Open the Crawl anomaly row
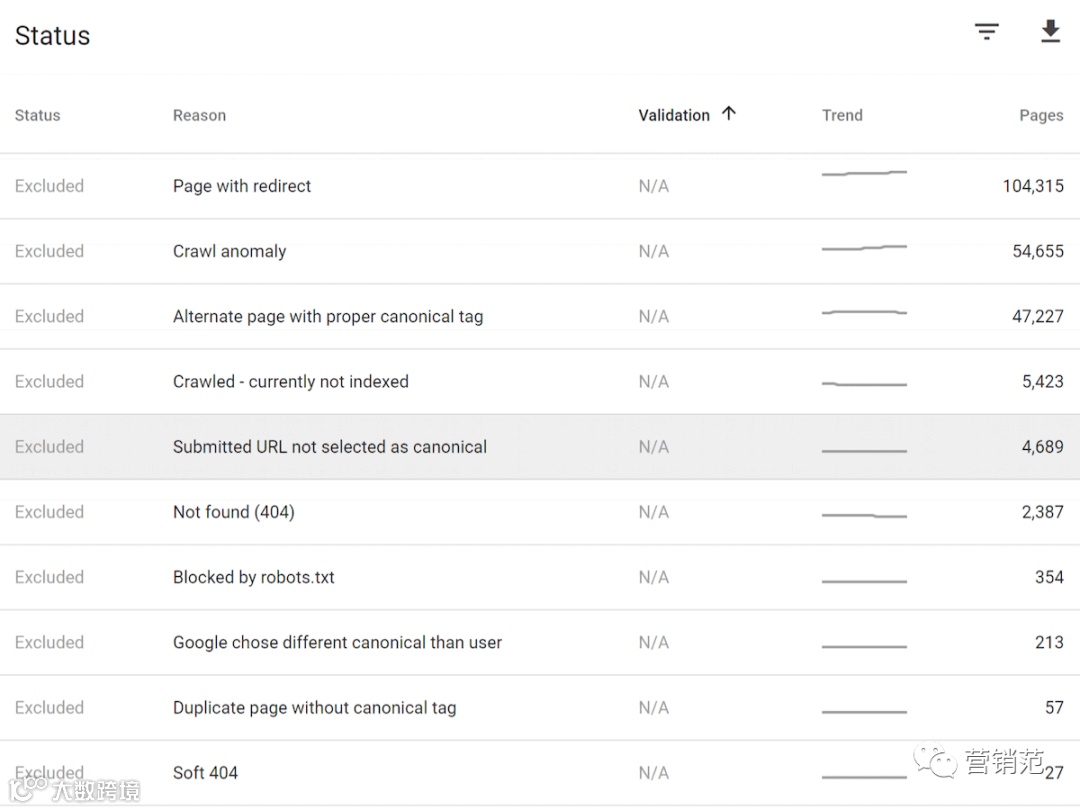Image resolution: width=1080 pixels, height=810 pixels. (x=229, y=251)
